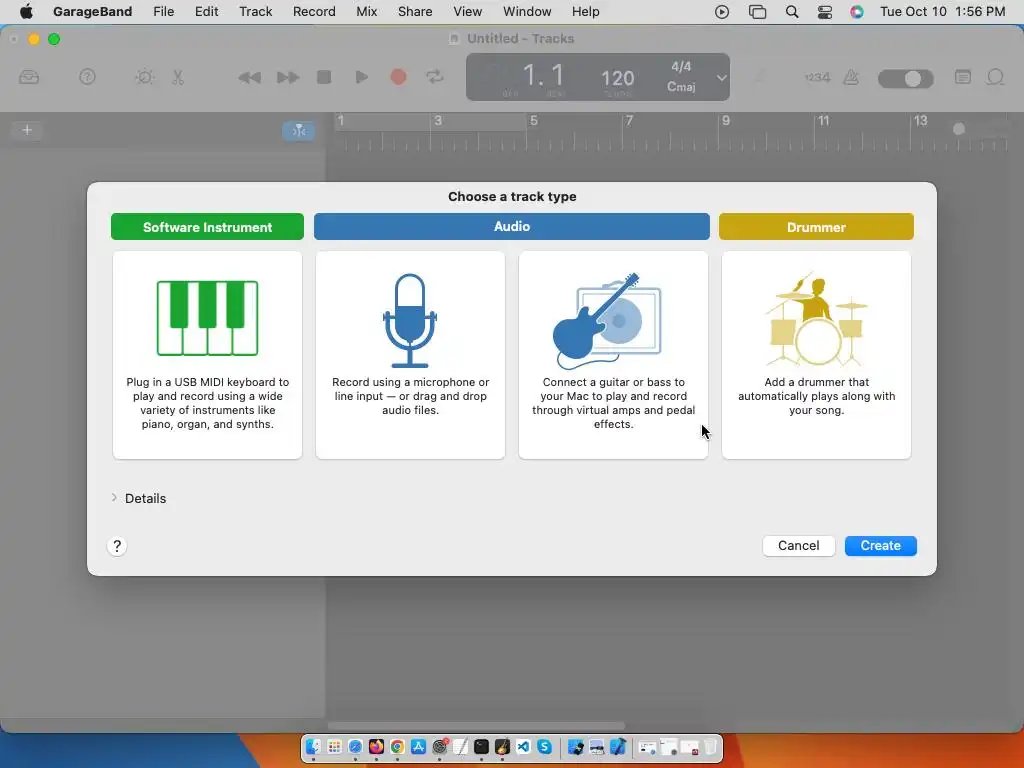The image size is (1024, 768).
Task: Open Google Chrome from the Dock
Action: tap(397, 746)
